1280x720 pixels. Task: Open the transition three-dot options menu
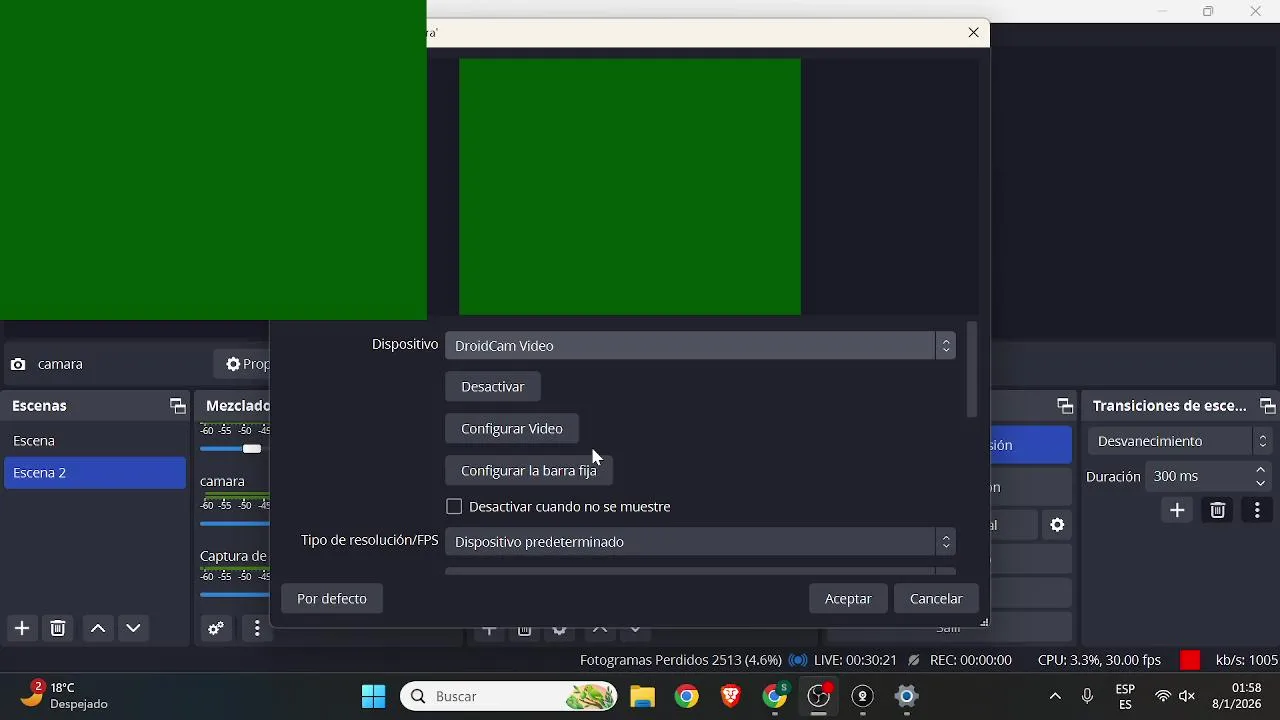pos(1257,511)
